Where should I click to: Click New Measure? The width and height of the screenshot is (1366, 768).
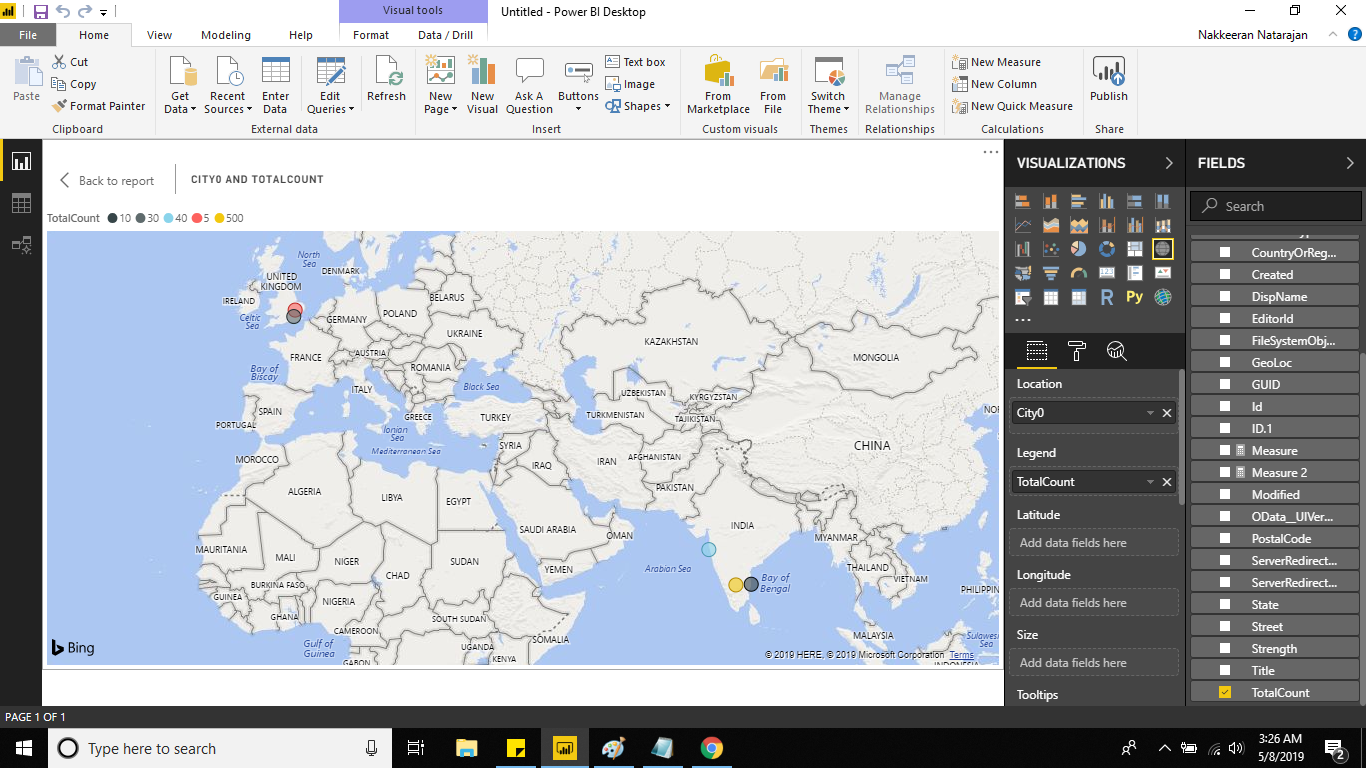coord(996,62)
